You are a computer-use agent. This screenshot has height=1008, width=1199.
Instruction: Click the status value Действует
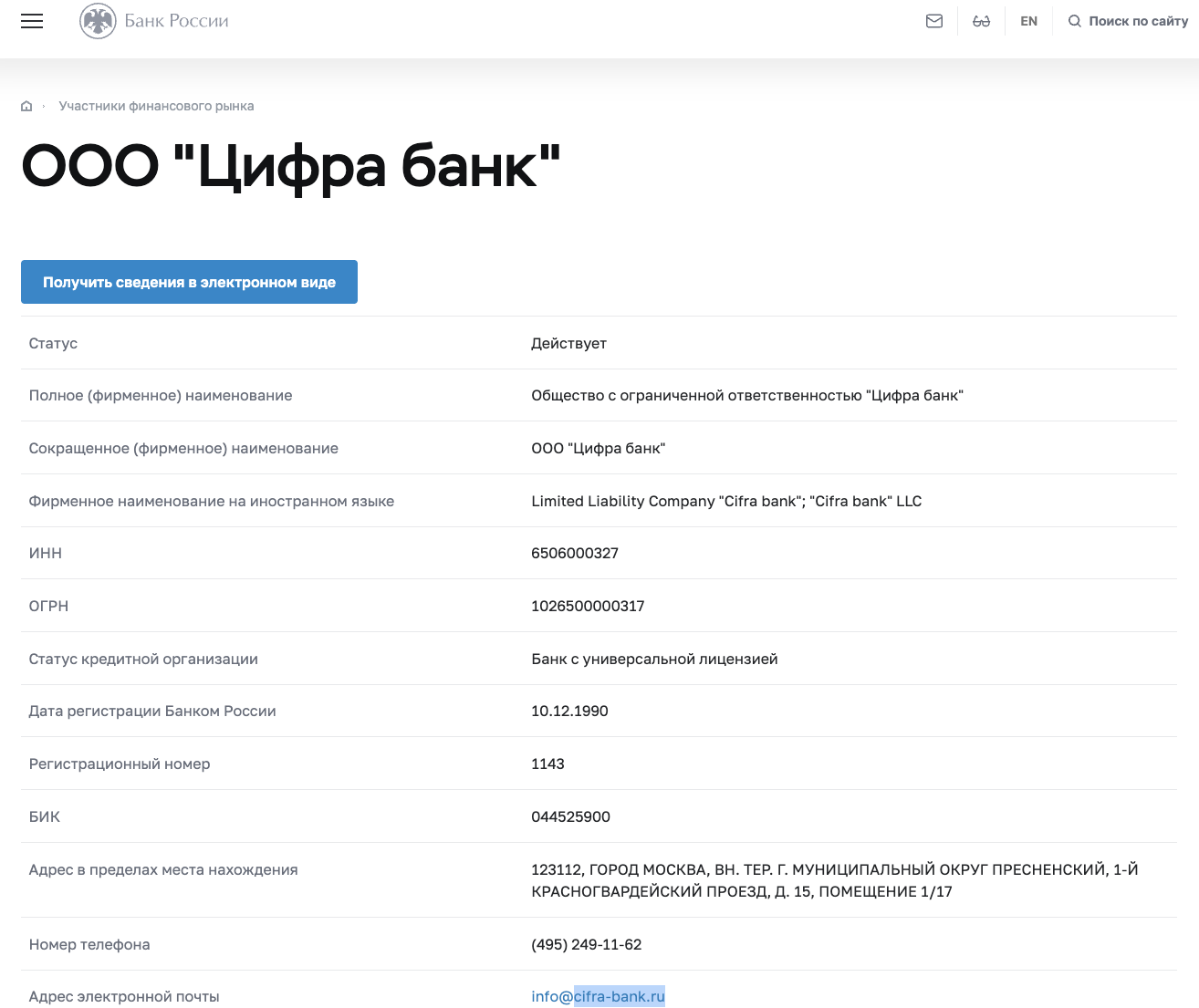[x=568, y=343]
